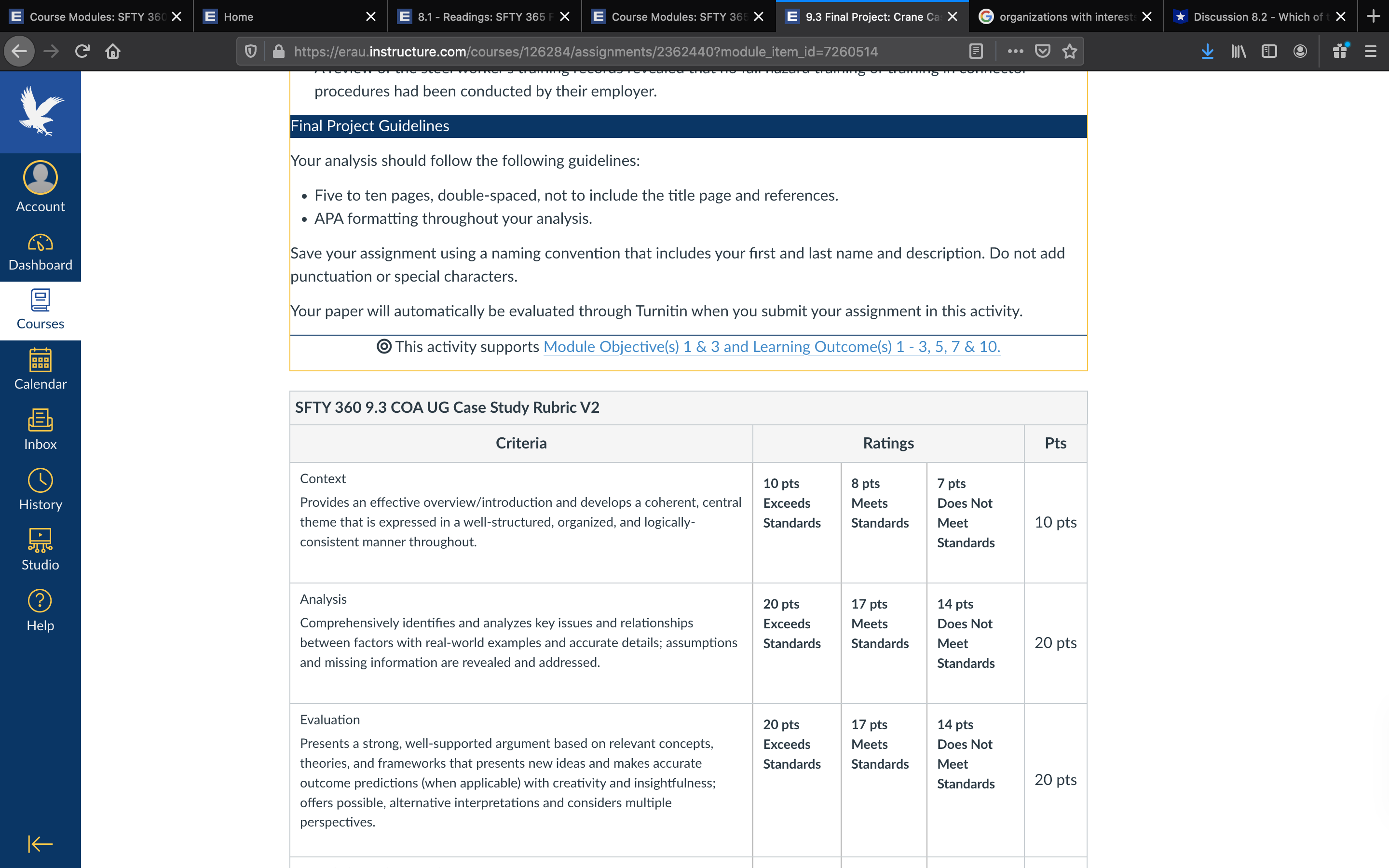Open Studio in Canvas sidebar
Viewport: 1389px width, 868px height.
pos(40,551)
